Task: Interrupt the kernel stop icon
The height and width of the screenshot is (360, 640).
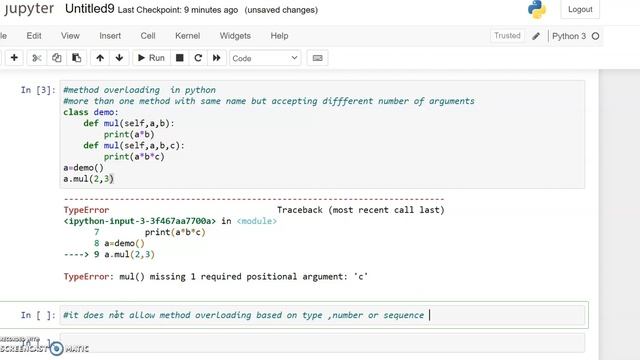Action: tap(179, 58)
